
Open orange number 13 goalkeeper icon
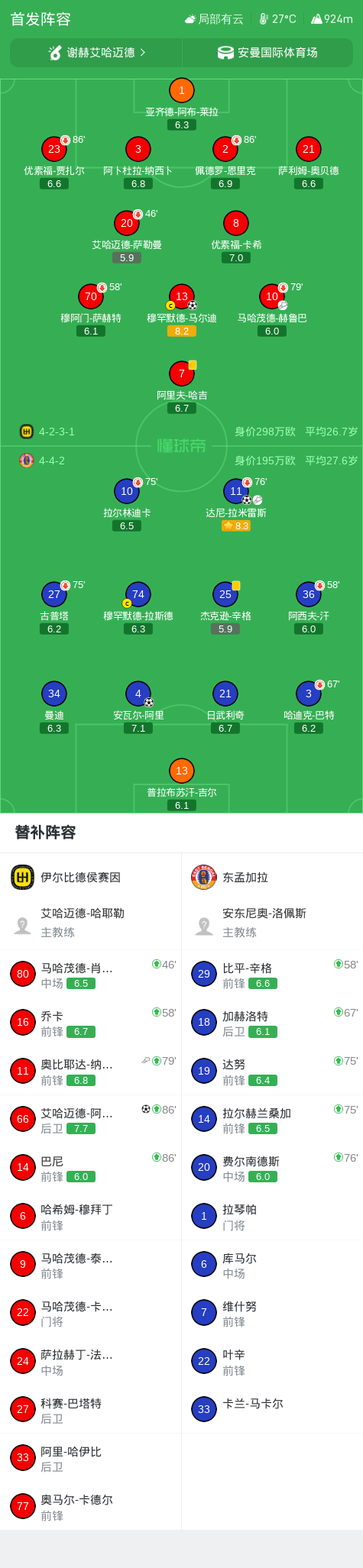coord(181,771)
